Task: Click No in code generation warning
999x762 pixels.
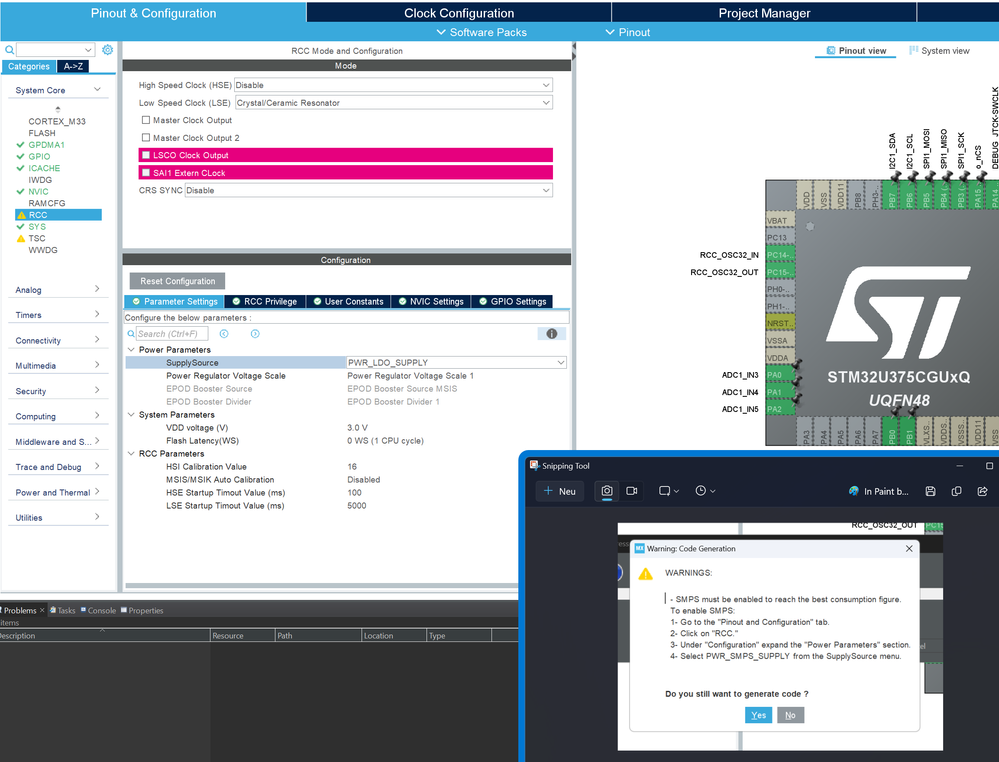Action: pos(790,715)
